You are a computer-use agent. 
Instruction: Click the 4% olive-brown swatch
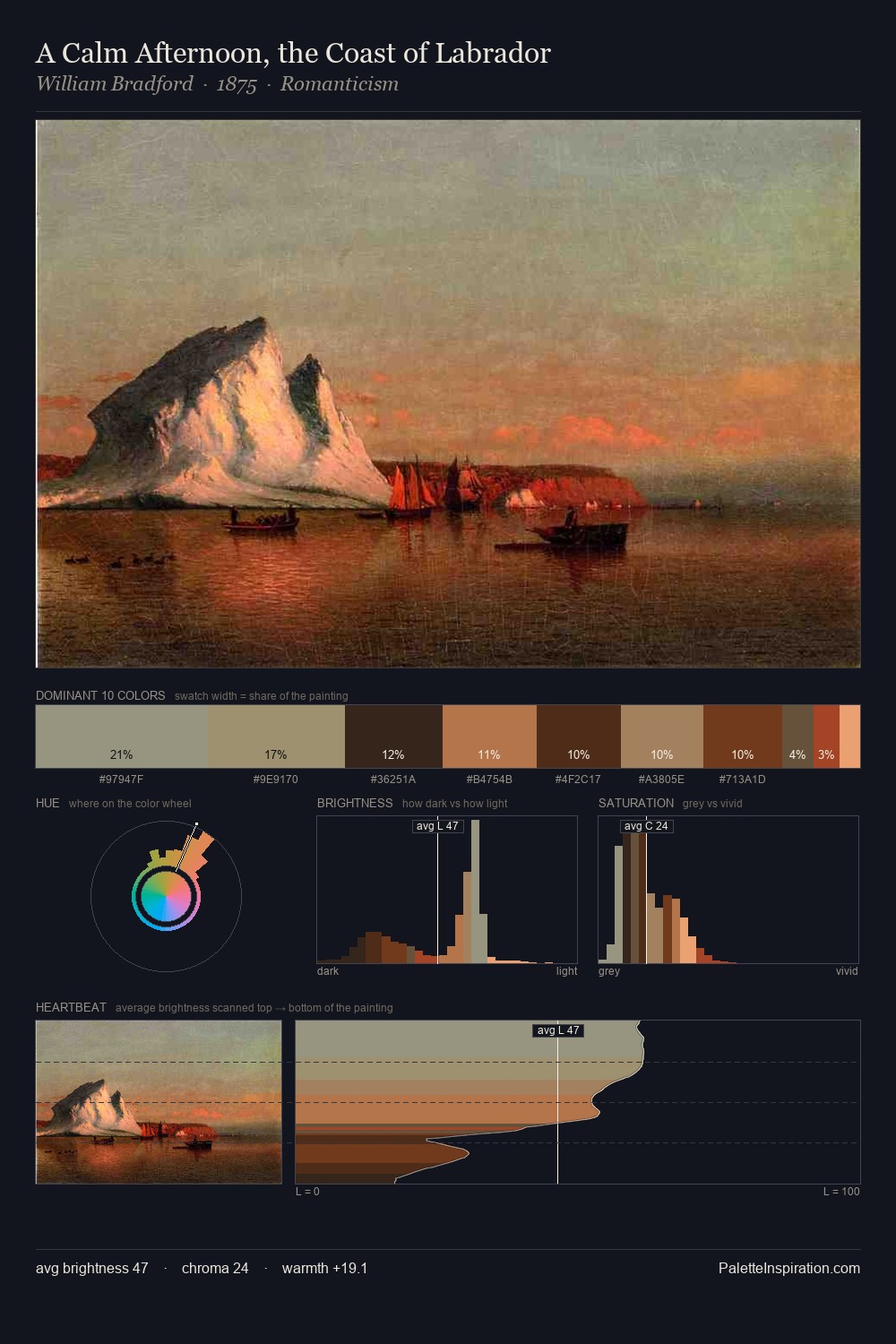(797, 737)
